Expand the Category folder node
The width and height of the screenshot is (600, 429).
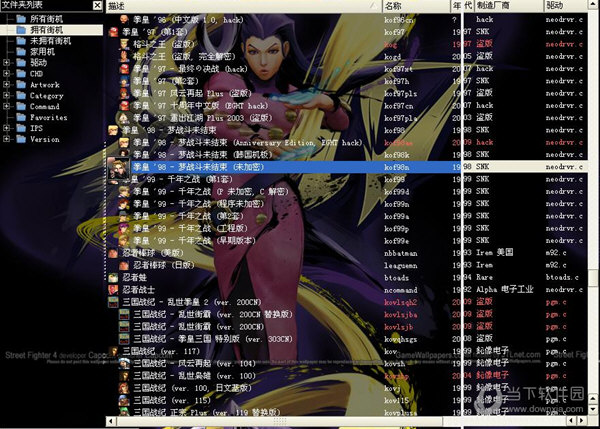click(x=6, y=95)
